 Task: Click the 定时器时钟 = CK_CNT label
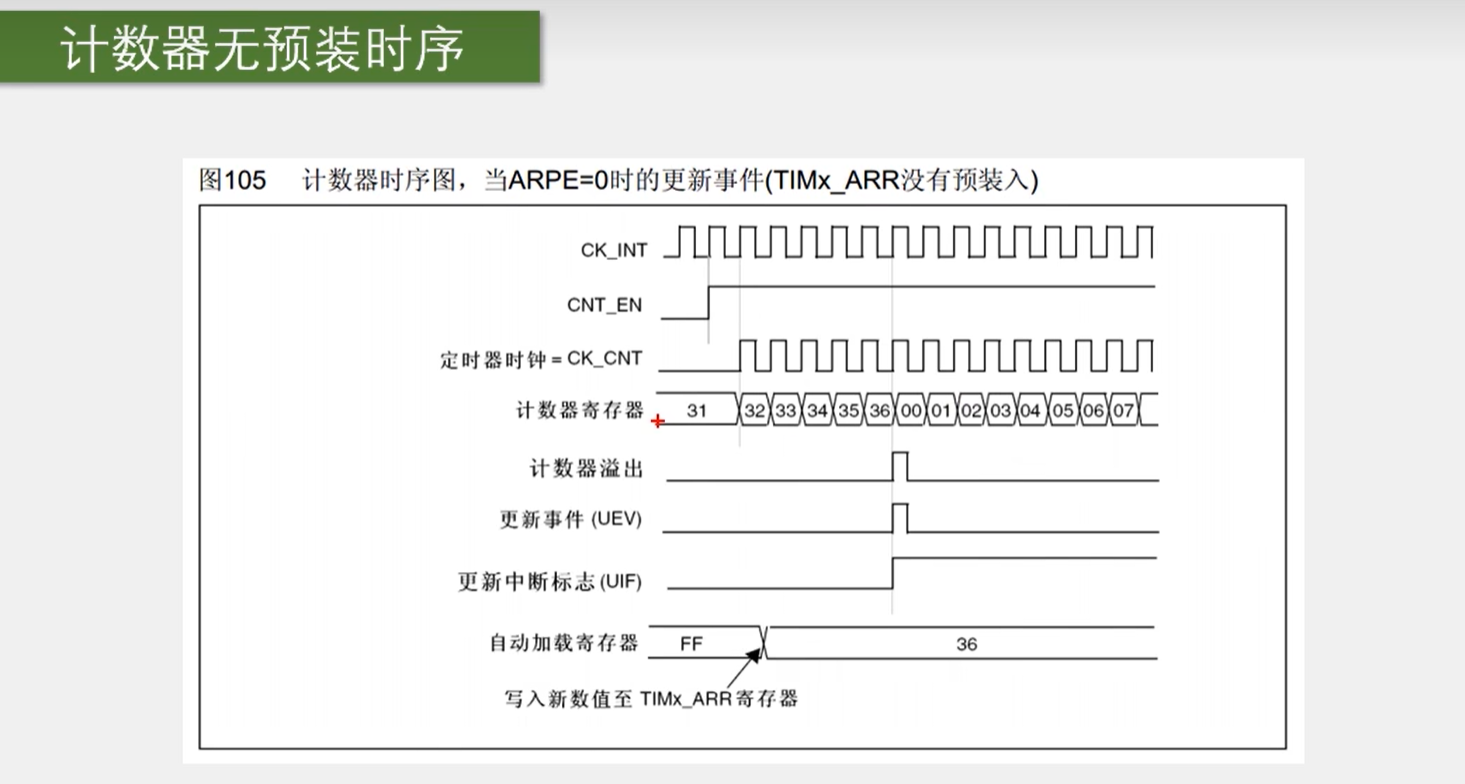coord(541,358)
